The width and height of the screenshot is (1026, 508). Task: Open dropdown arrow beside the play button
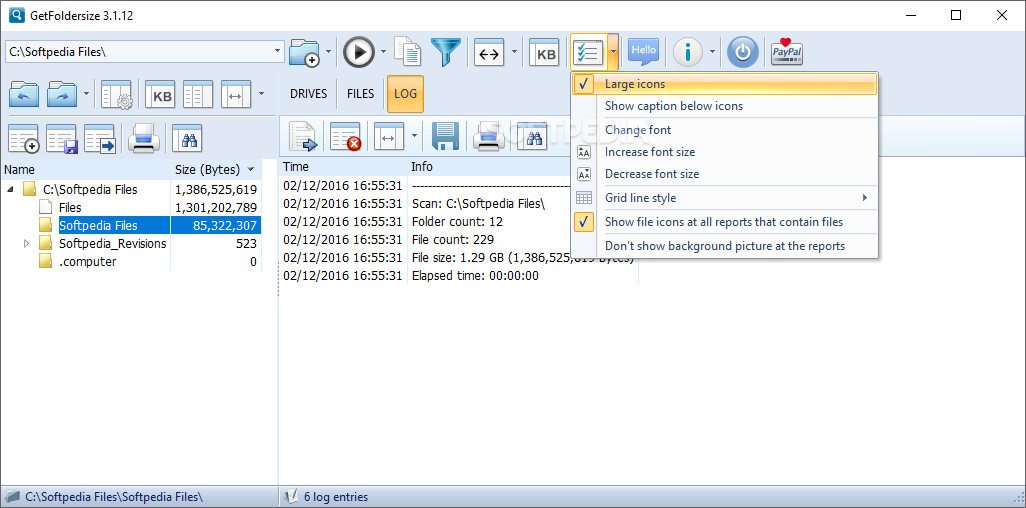[383, 52]
